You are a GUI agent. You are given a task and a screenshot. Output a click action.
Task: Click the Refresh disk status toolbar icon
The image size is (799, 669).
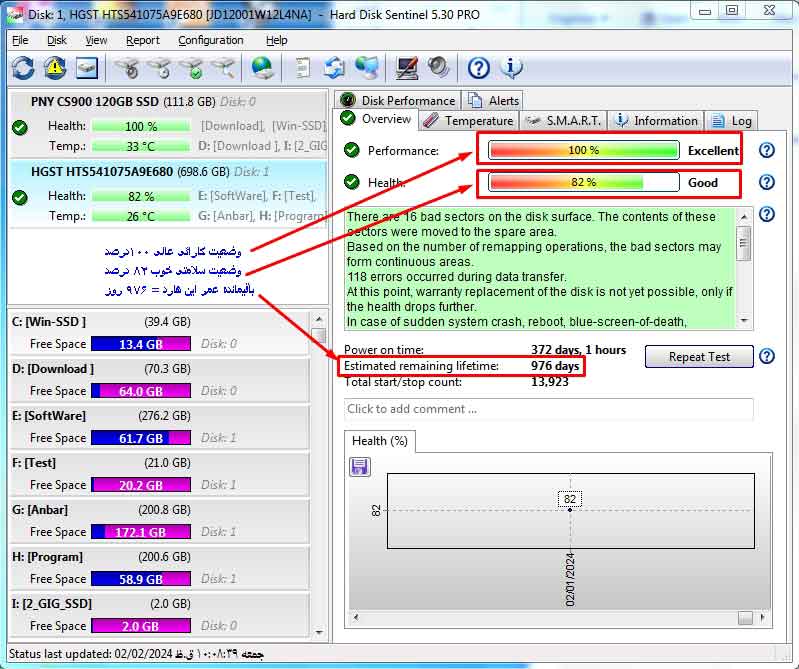(23, 68)
